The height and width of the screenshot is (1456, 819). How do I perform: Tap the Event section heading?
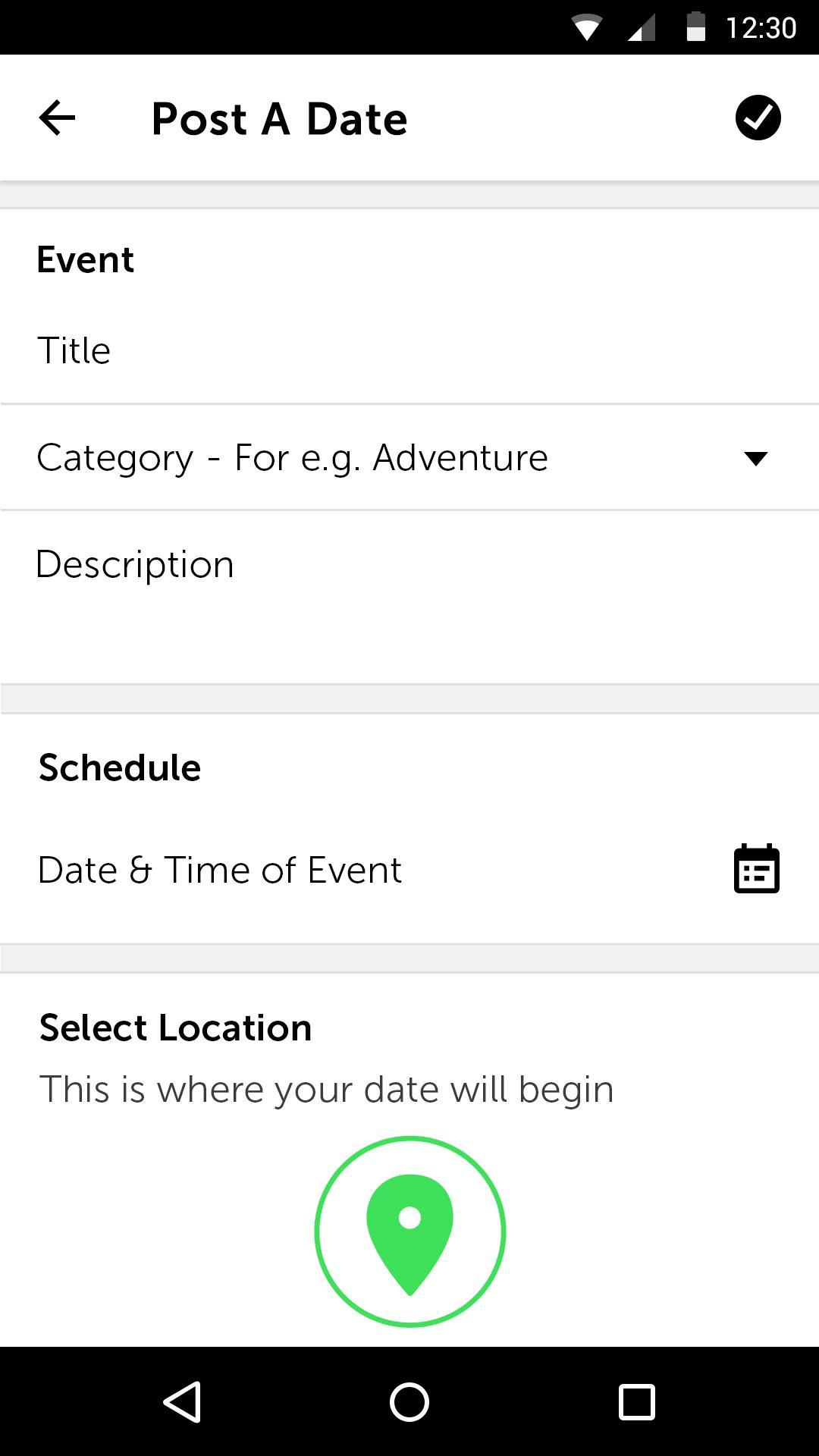point(85,260)
